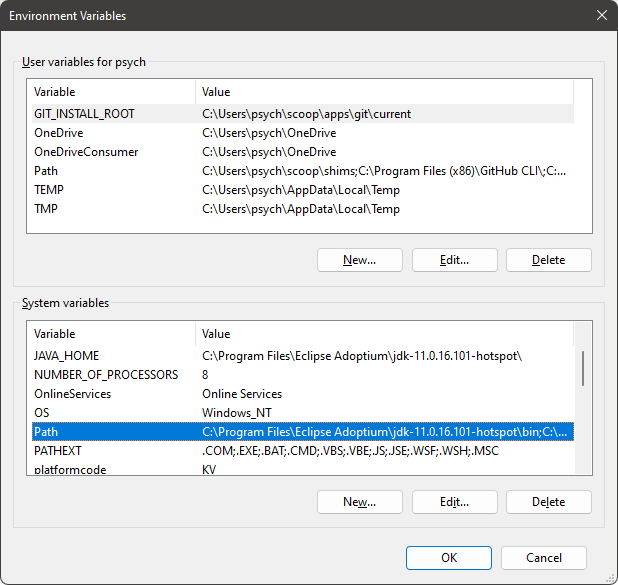
Task: Click the Online Services value cell
Action: click(242, 394)
